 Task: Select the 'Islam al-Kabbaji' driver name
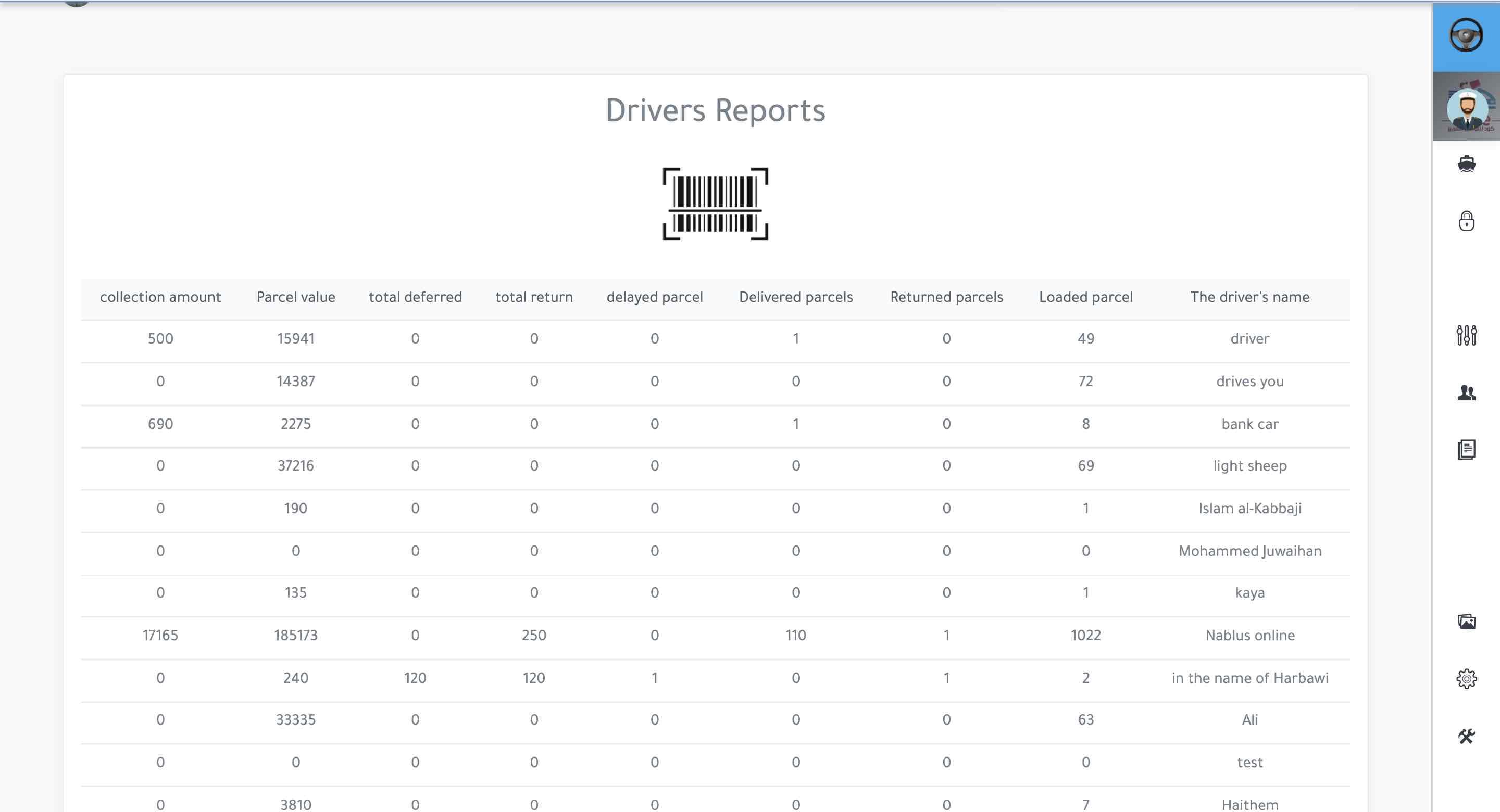click(1249, 508)
